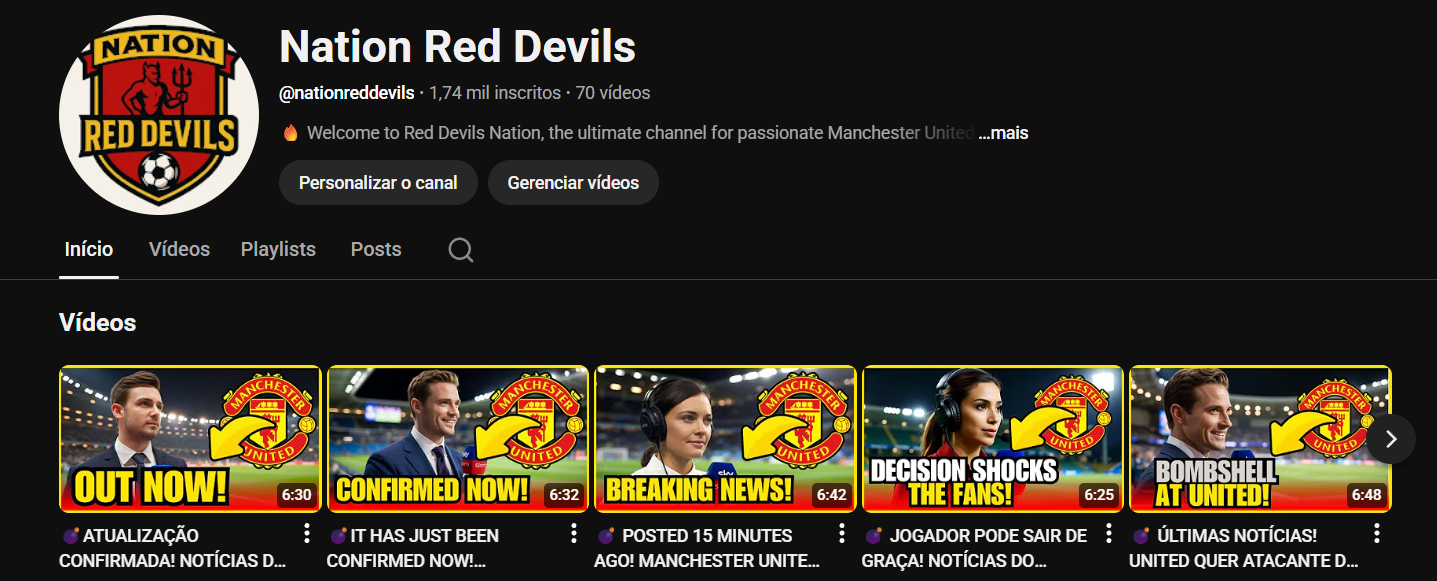Click the Nation Red Devils channel name

pos(458,46)
